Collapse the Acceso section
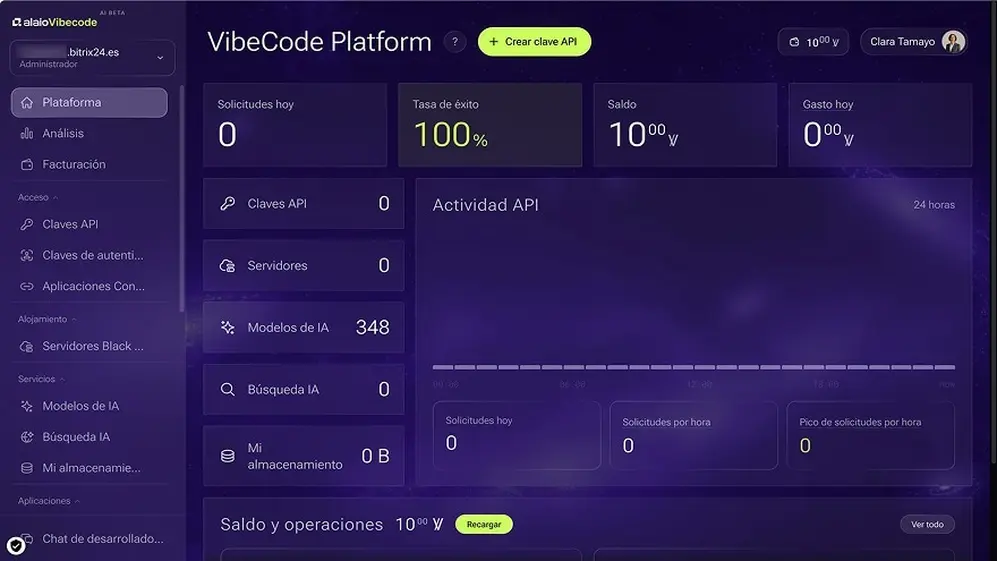This screenshot has width=997, height=561. [38, 198]
